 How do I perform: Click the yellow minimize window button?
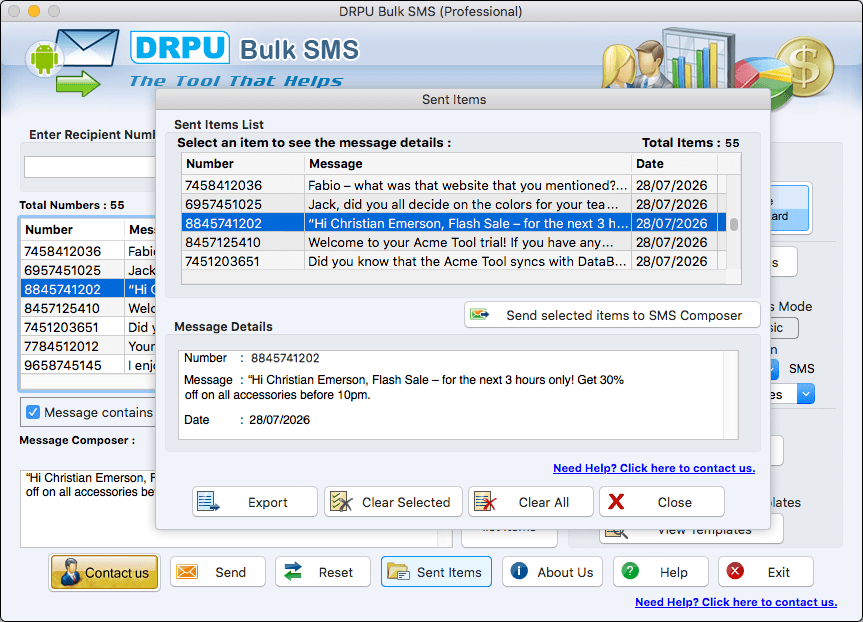[34, 10]
